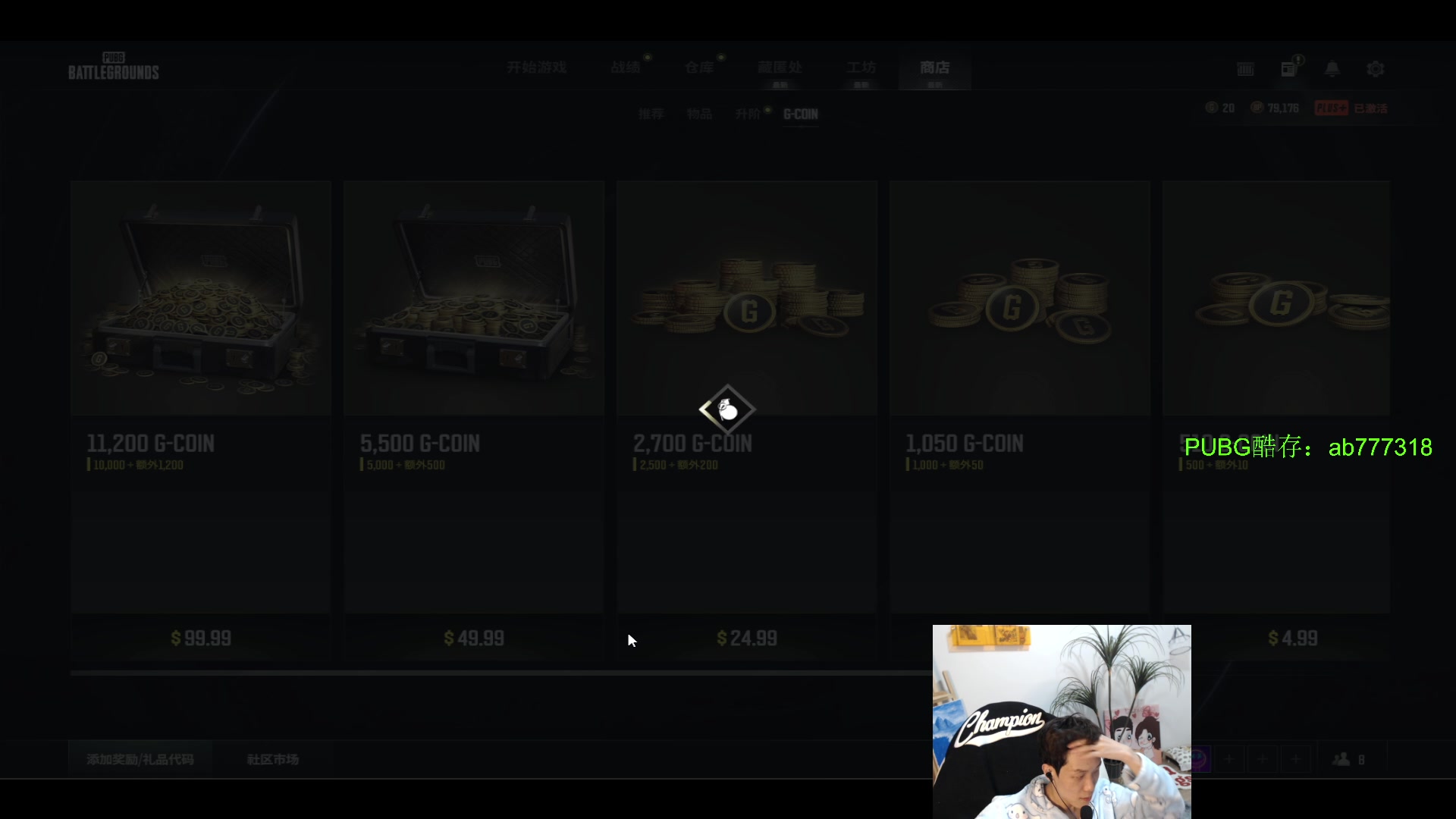Buy 2,700 G-Coin for $24.99
This screenshot has height=819, width=1456.
click(747, 639)
